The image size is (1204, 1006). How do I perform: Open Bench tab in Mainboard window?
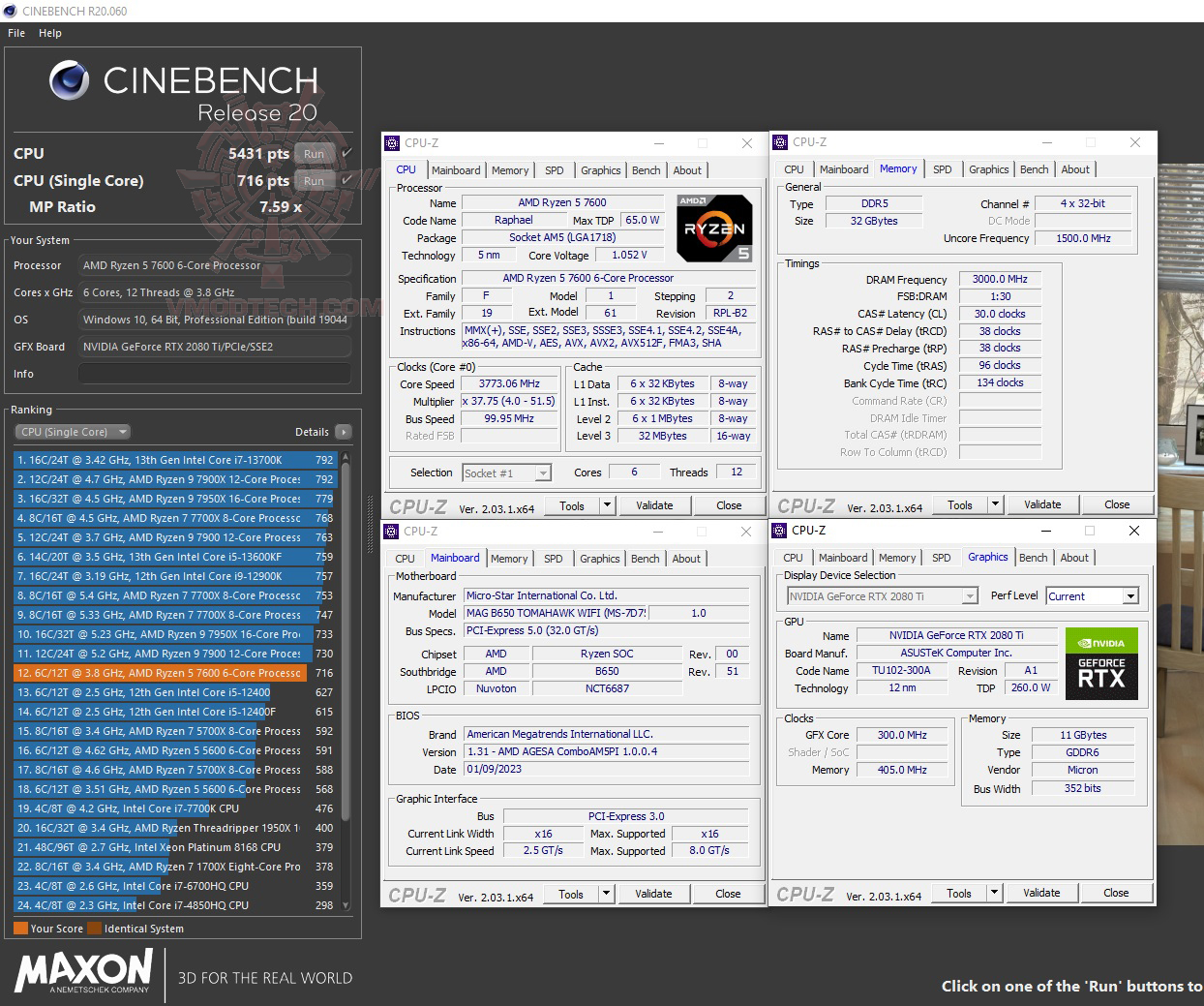(x=646, y=559)
